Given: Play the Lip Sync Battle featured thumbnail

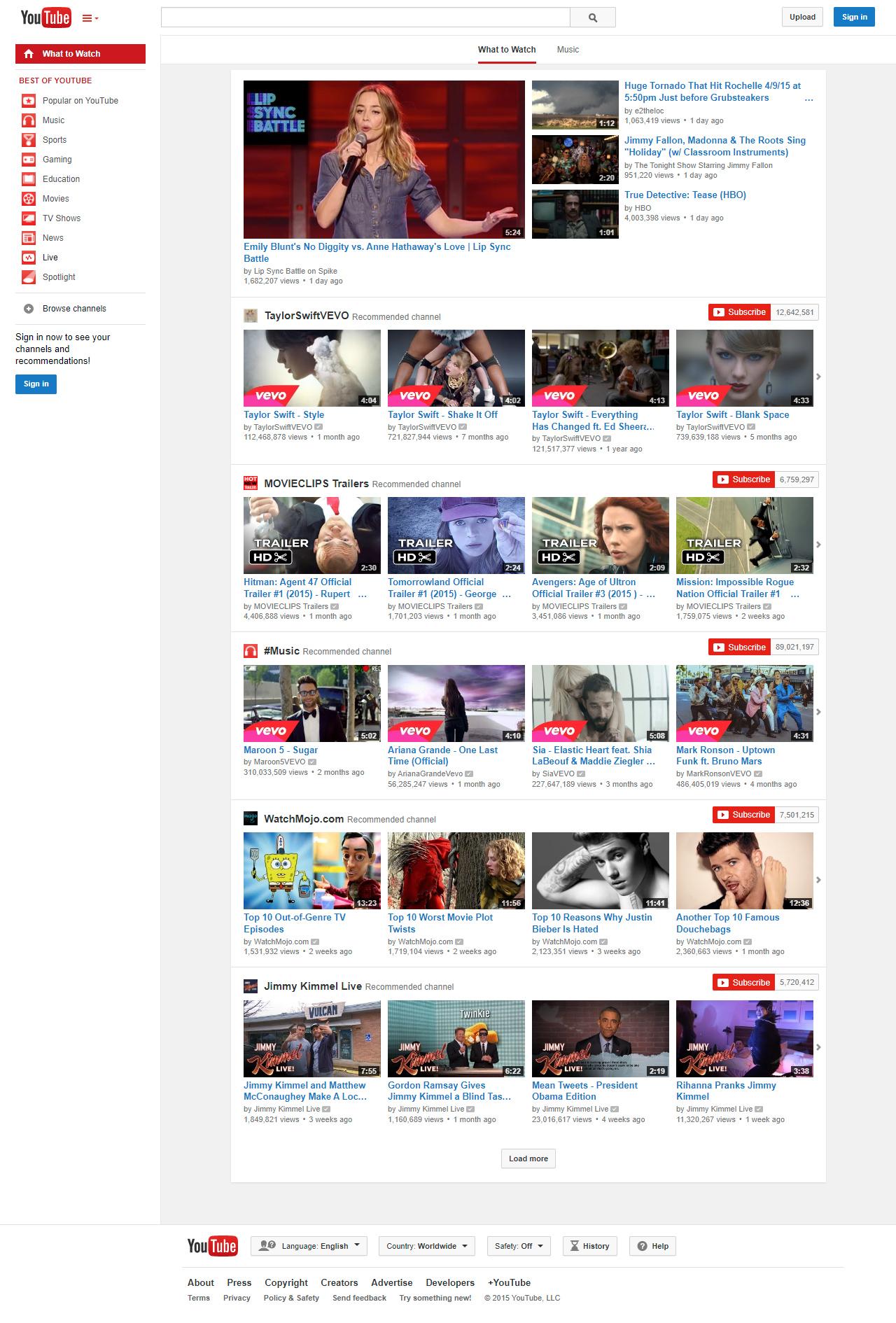Looking at the screenshot, I should coord(384,160).
